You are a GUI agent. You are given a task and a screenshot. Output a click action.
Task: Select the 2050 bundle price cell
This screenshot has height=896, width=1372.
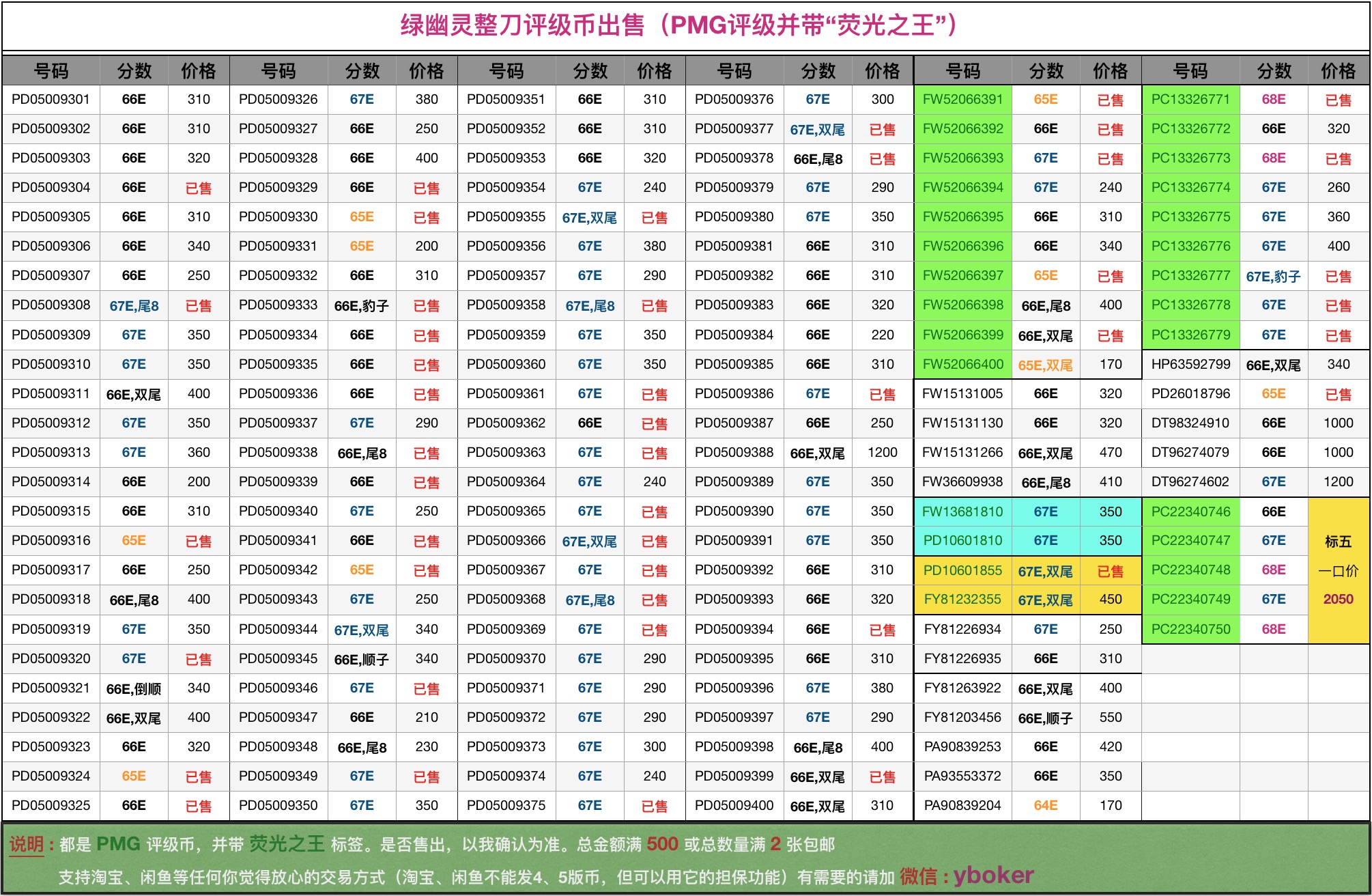1338,600
